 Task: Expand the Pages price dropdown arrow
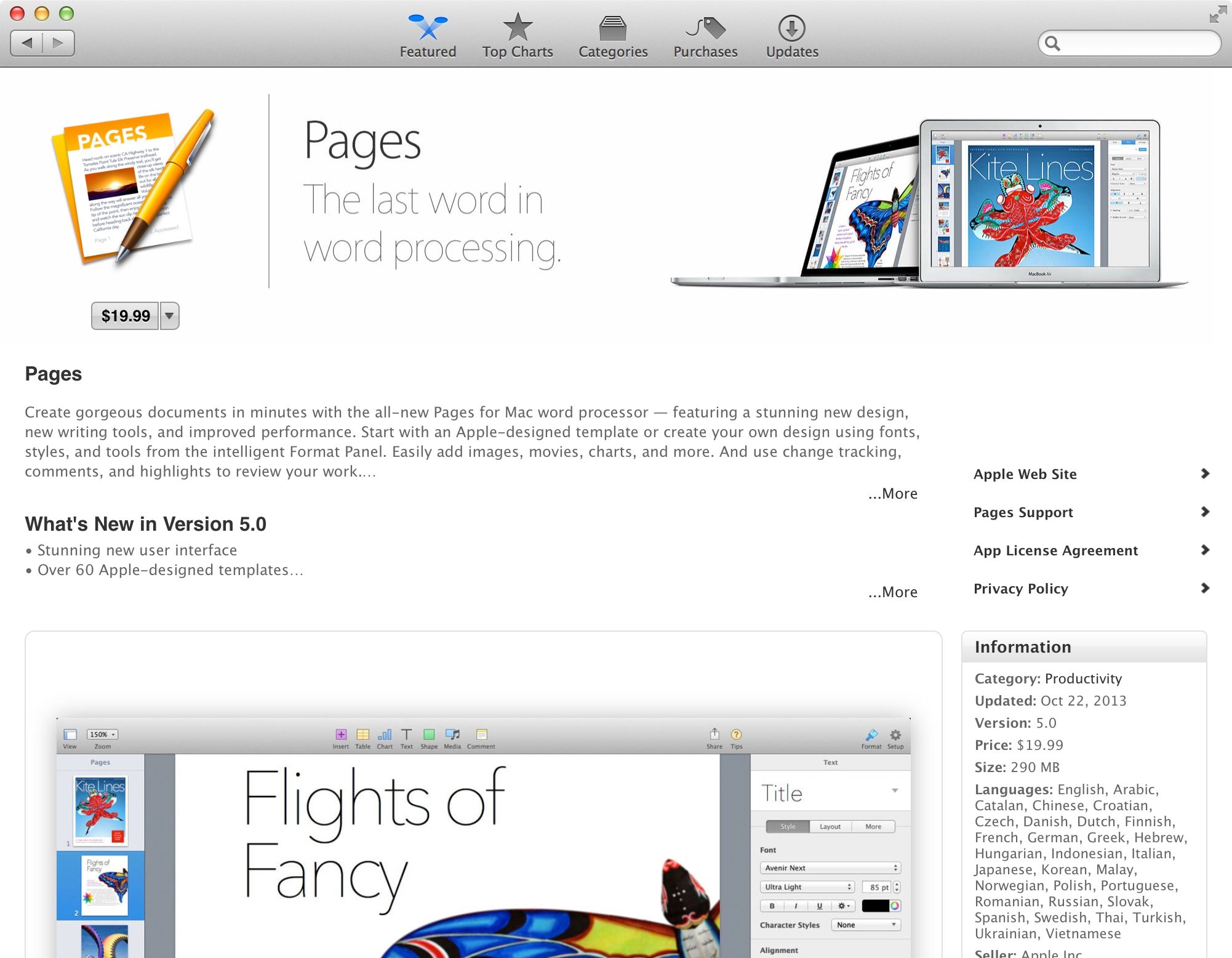(x=170, y=316)
